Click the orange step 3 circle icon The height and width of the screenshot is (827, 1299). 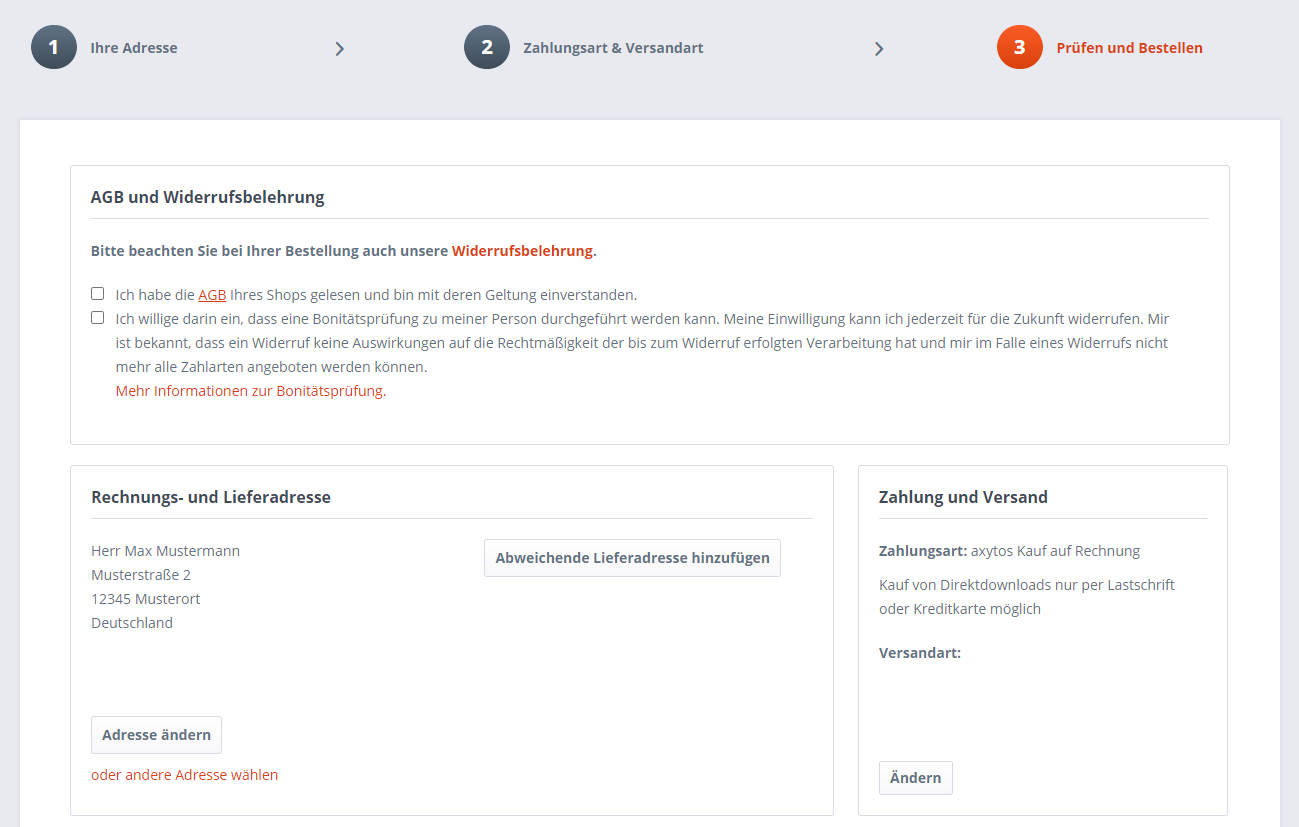[1020, 47]
